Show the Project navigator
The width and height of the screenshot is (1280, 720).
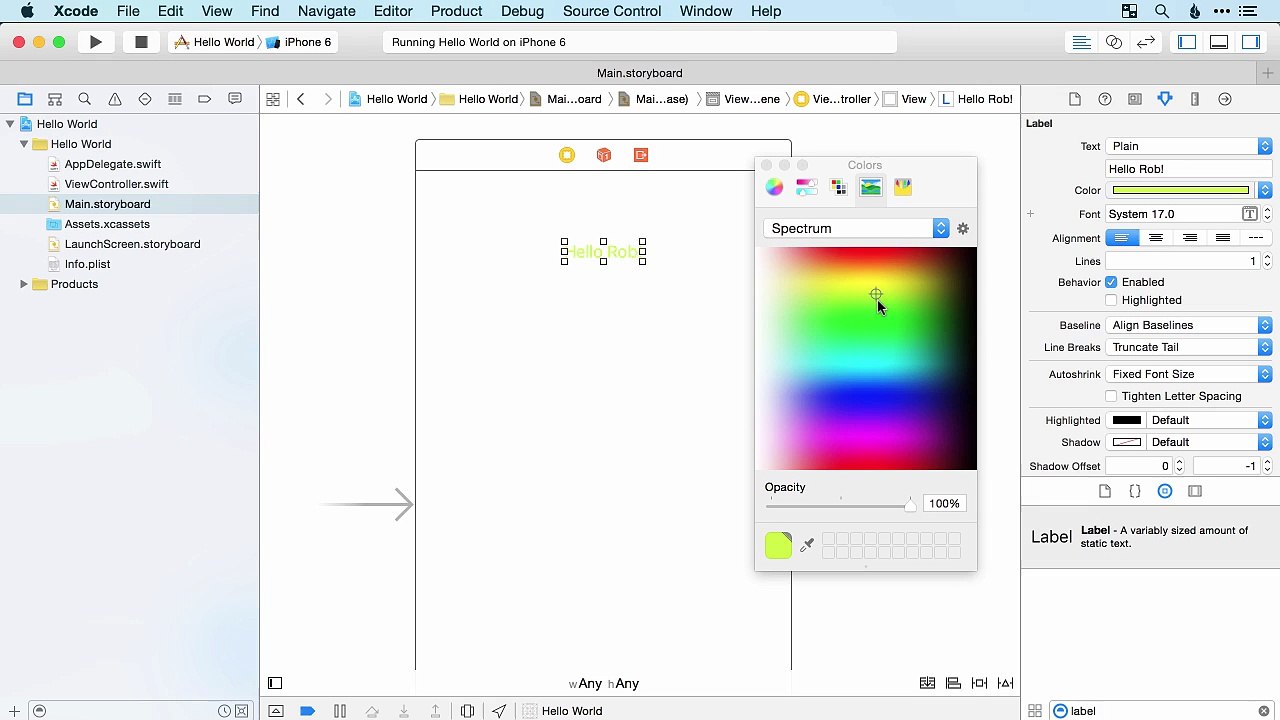click(x=25, y=99)
